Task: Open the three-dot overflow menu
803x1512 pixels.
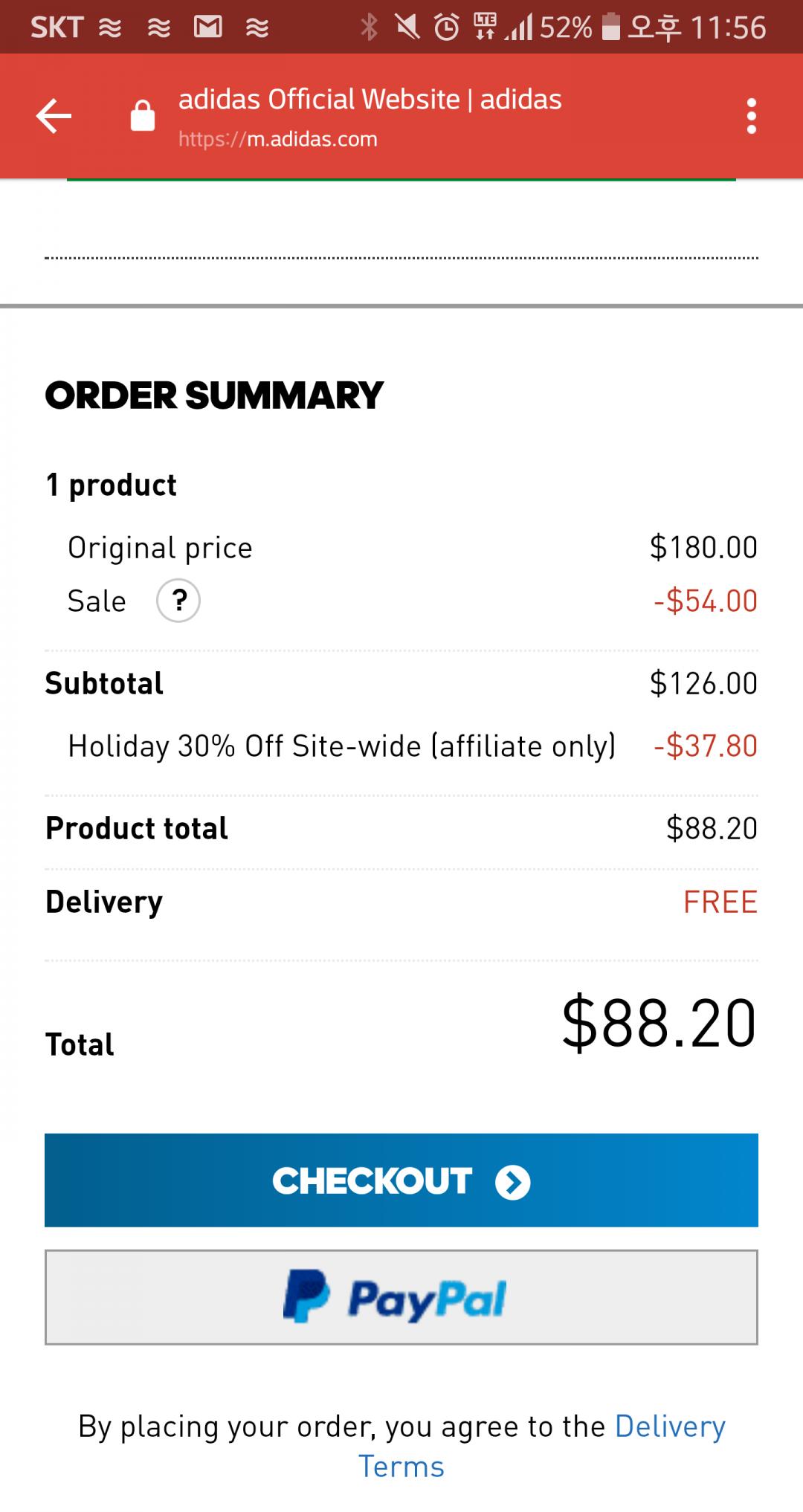Action: (x=751, y=116)
